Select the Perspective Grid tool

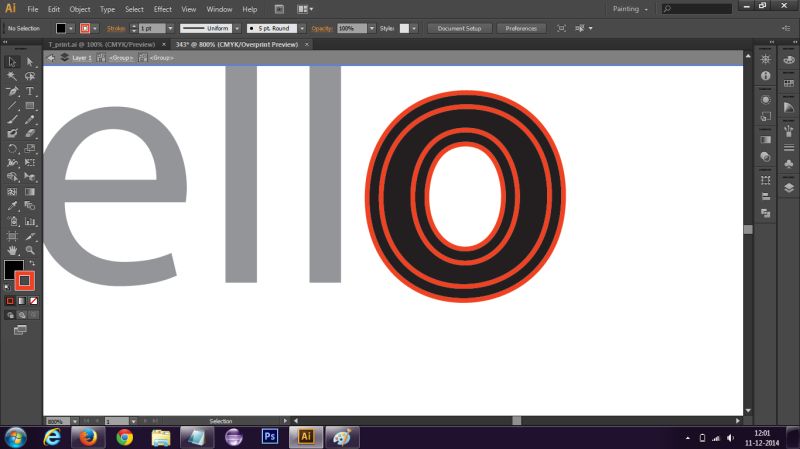30,177
